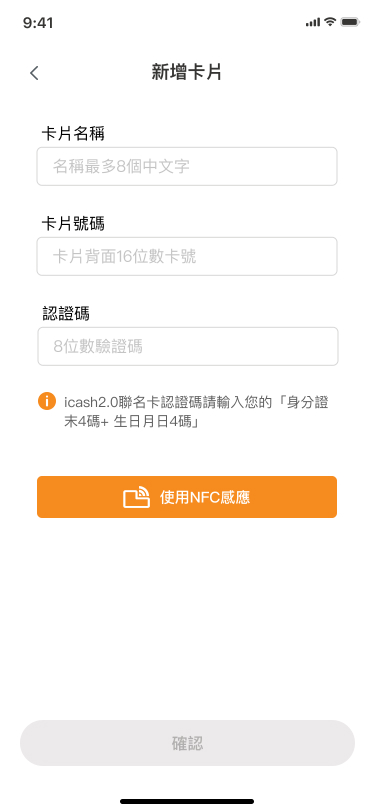Tap the home indicator bar at bottom
This screenshot has height=812, width=375.
click(187, 801)
